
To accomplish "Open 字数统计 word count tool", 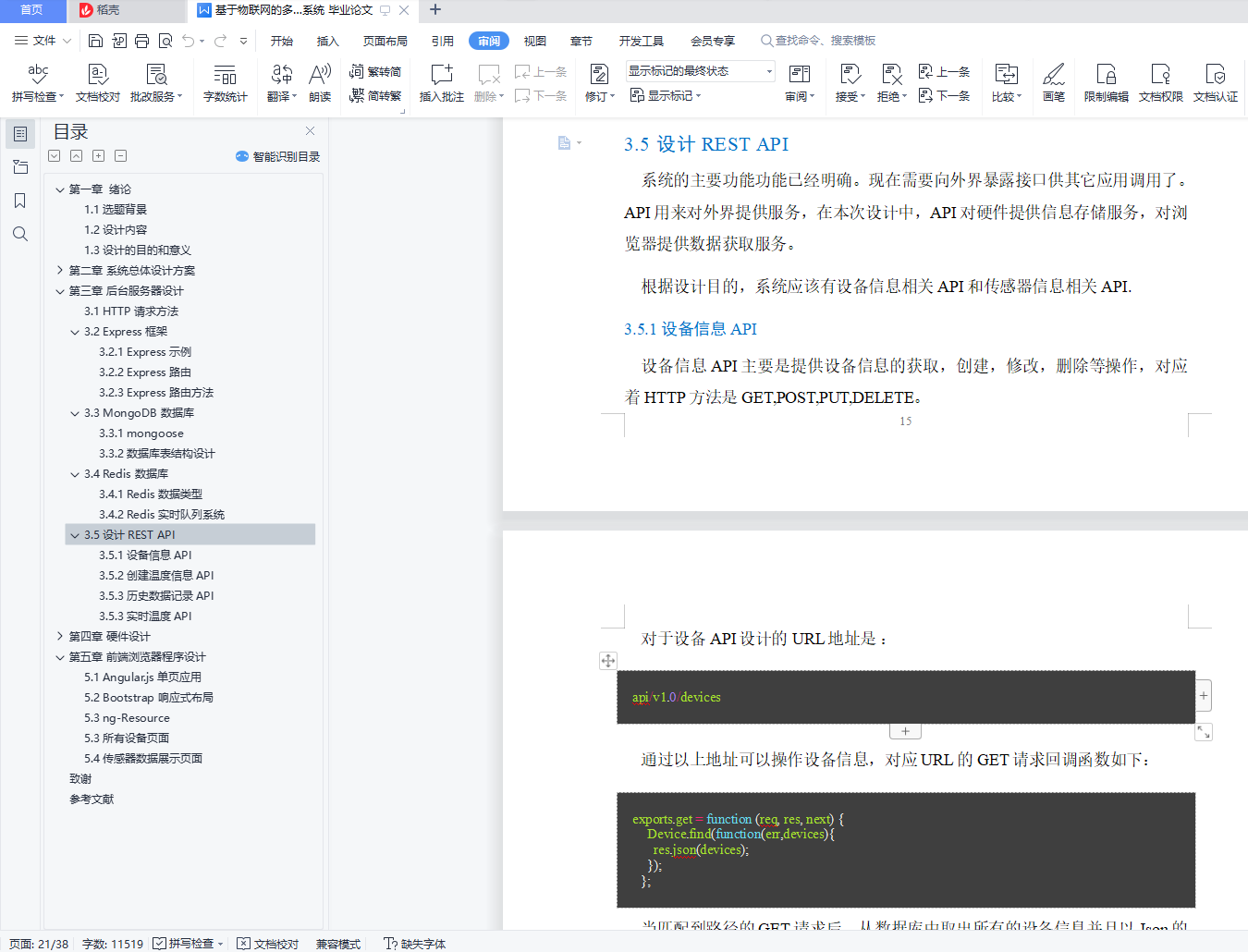I will [x=225, y=81].
